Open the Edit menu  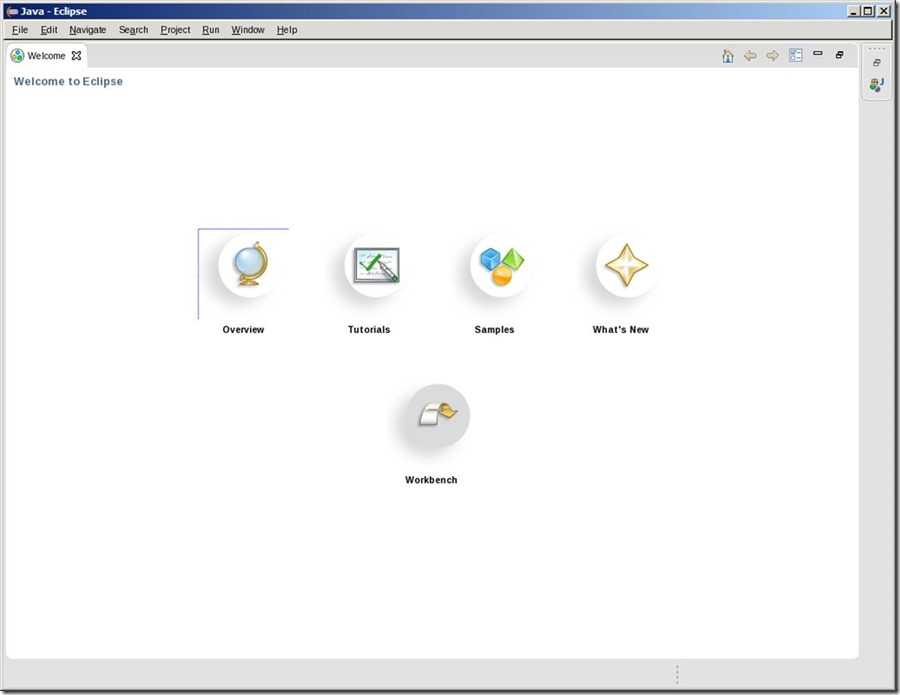pos(49,30)
